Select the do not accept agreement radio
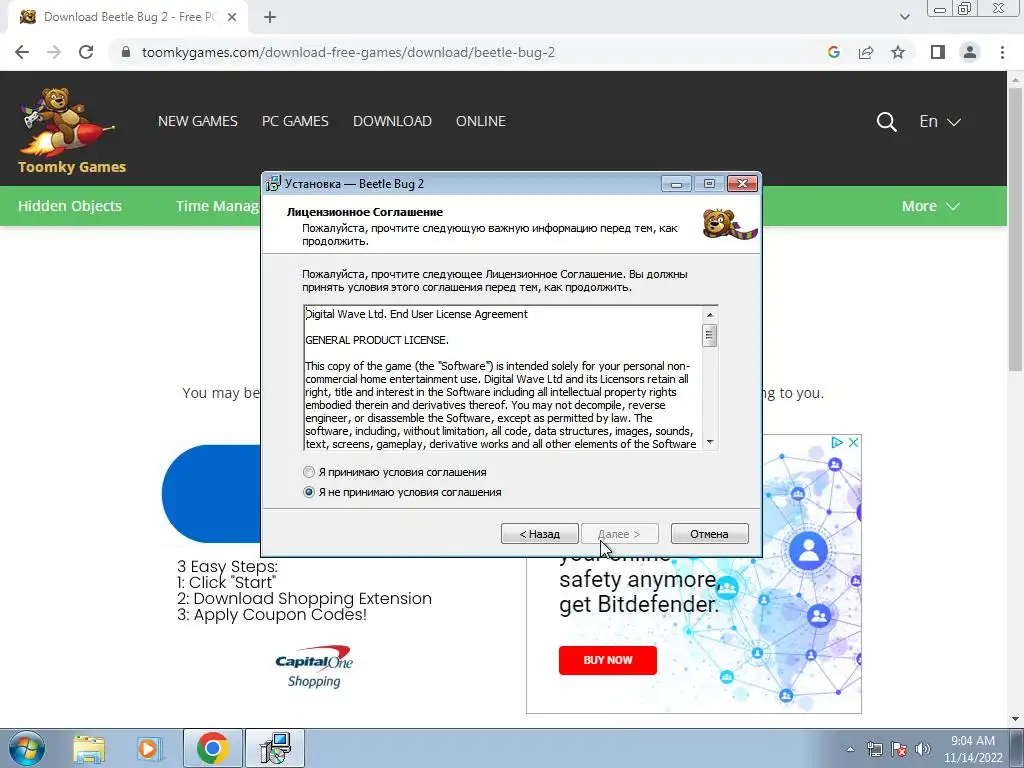 309,492
